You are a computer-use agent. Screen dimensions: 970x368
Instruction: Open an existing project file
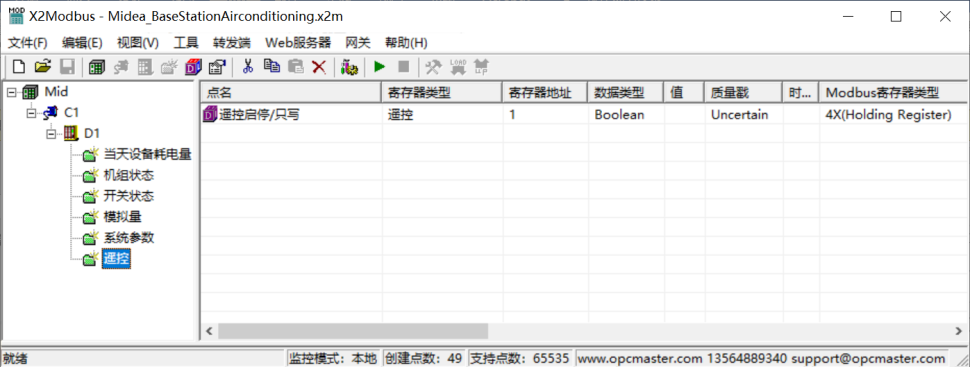(x=42, y=67)
